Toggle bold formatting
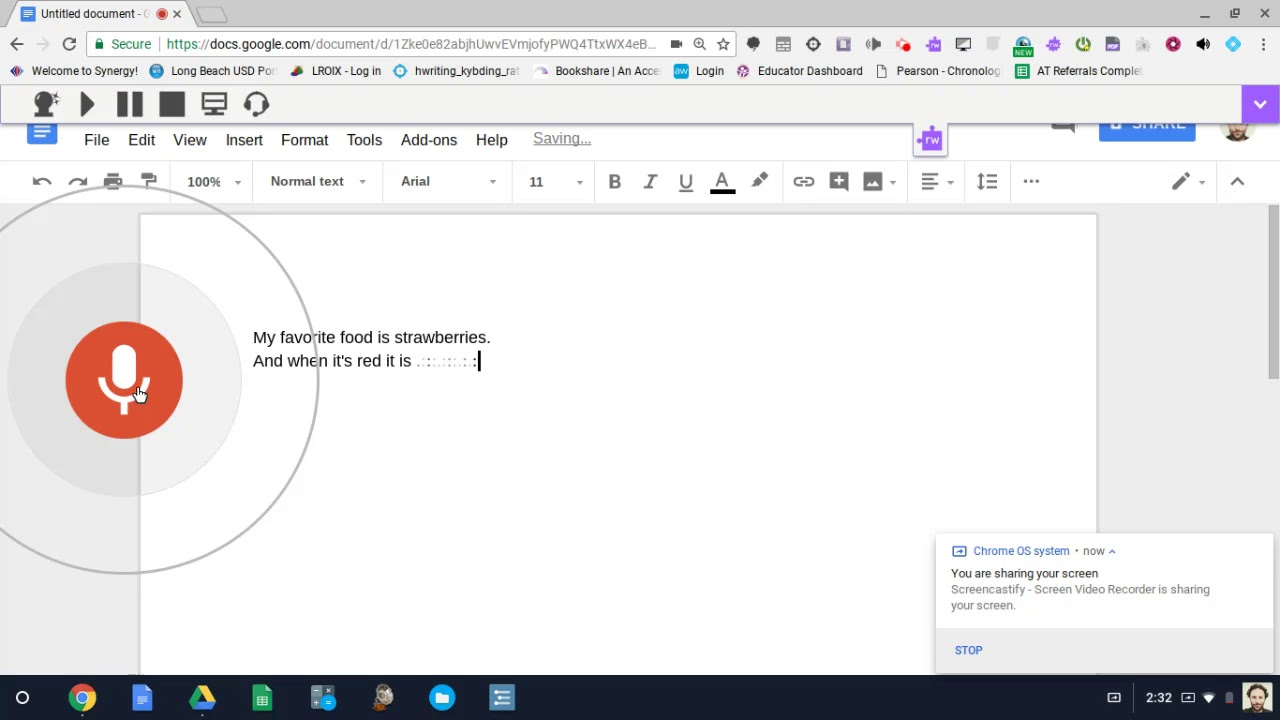Viewport: 1280px width, 720px height. [615, 181]
